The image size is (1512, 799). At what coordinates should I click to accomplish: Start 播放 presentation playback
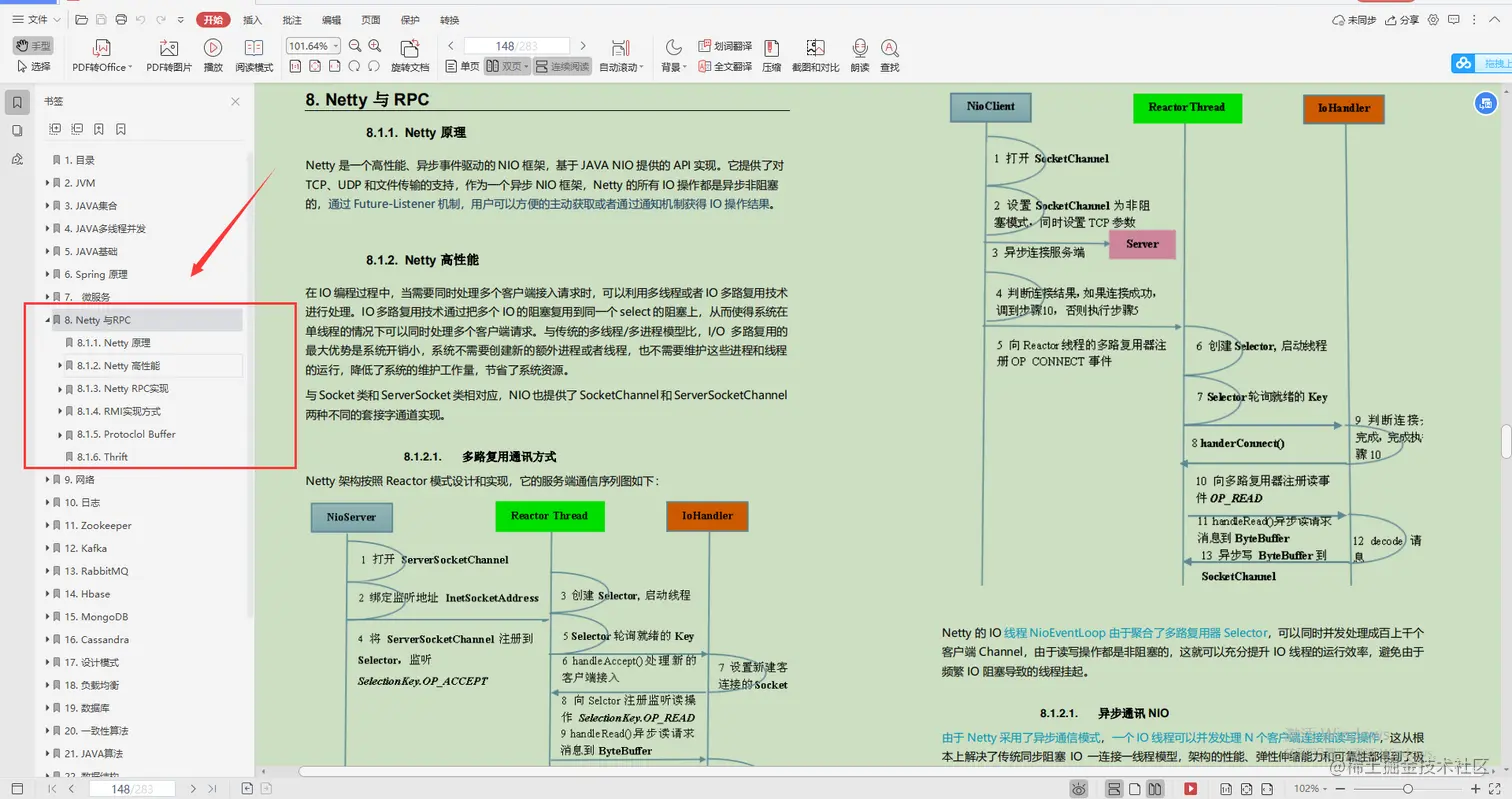[x=212, y=52]
